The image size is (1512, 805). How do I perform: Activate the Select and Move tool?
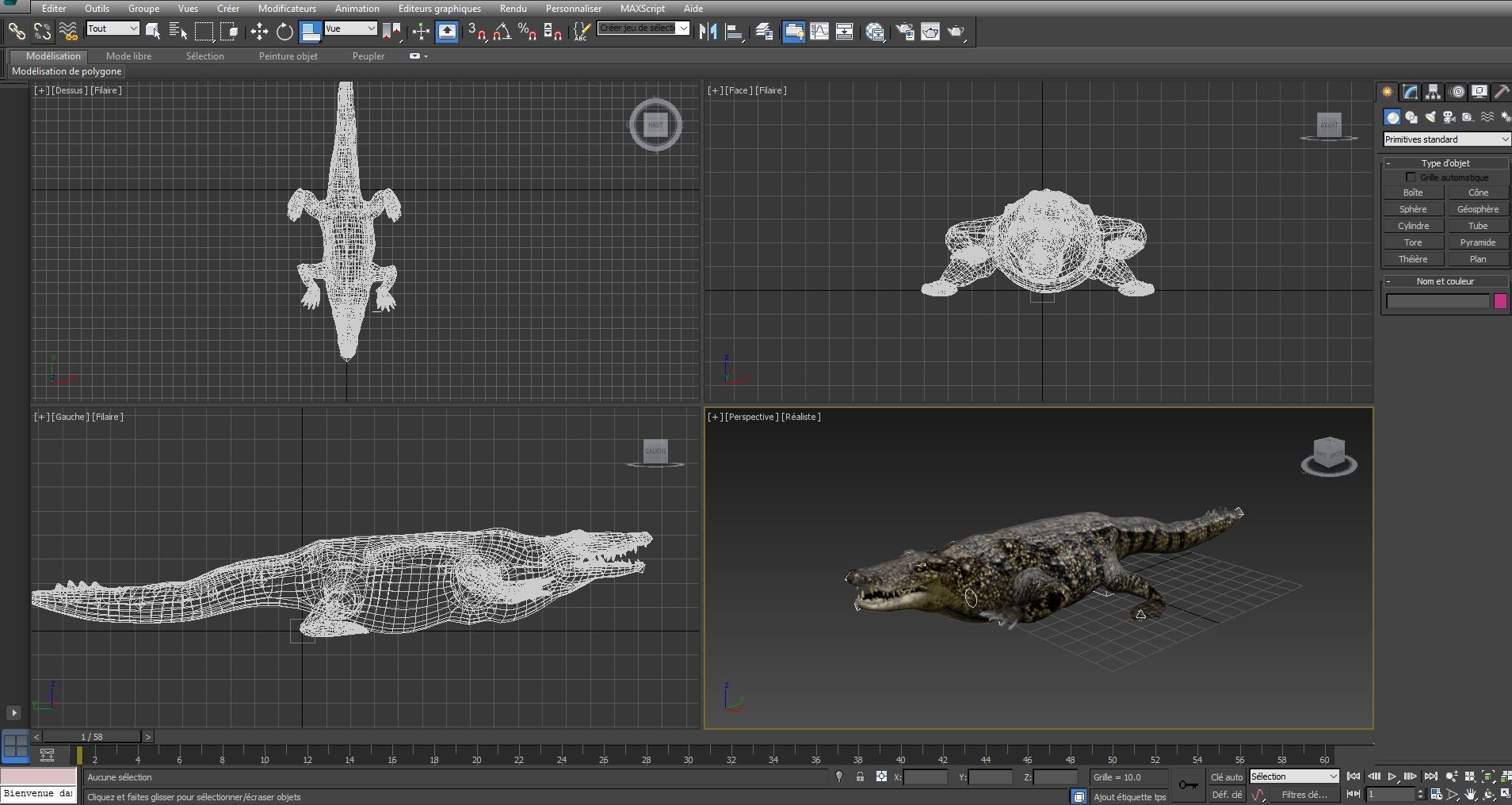pos(259,32)
